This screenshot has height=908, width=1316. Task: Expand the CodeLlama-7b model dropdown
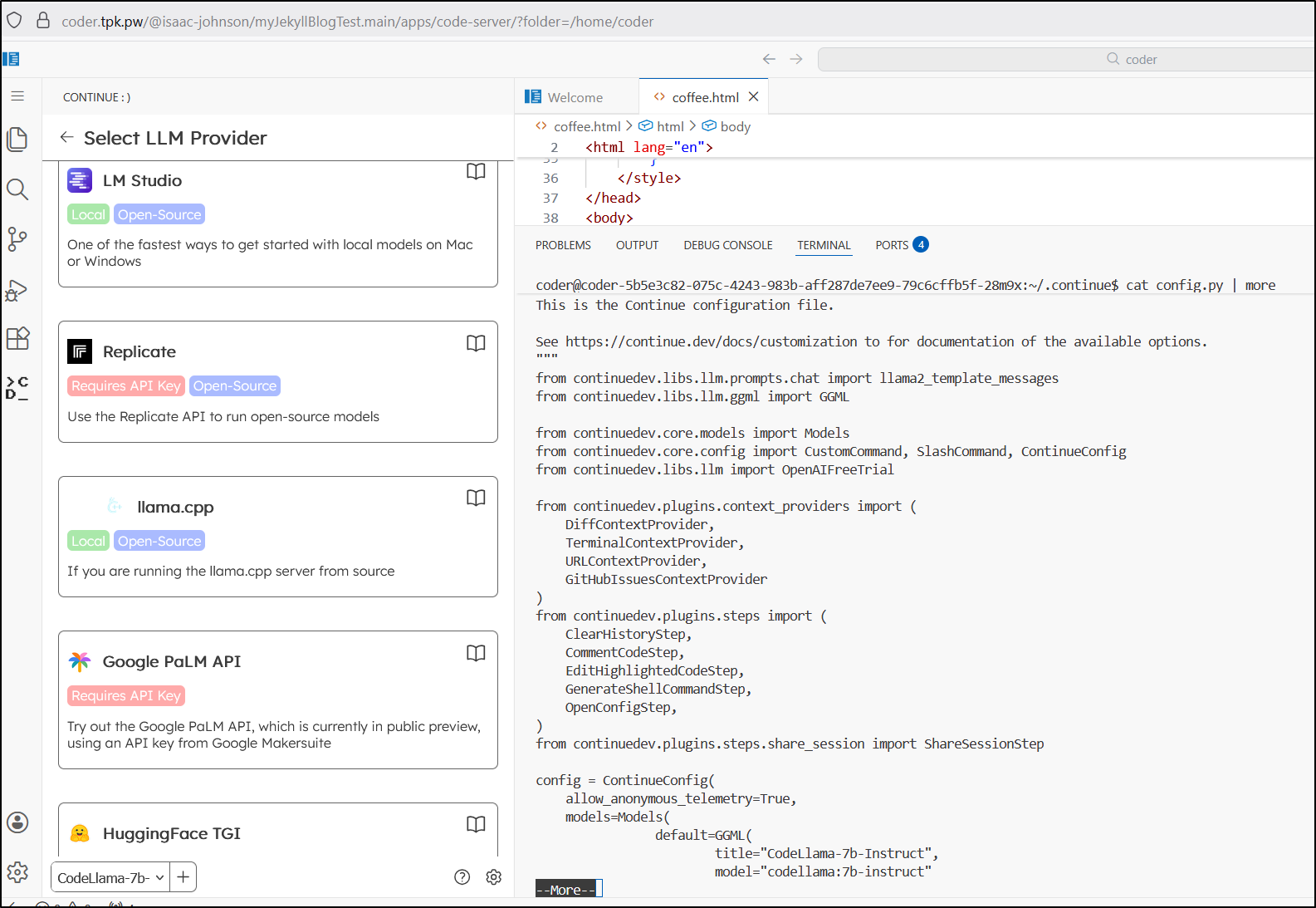110,878
